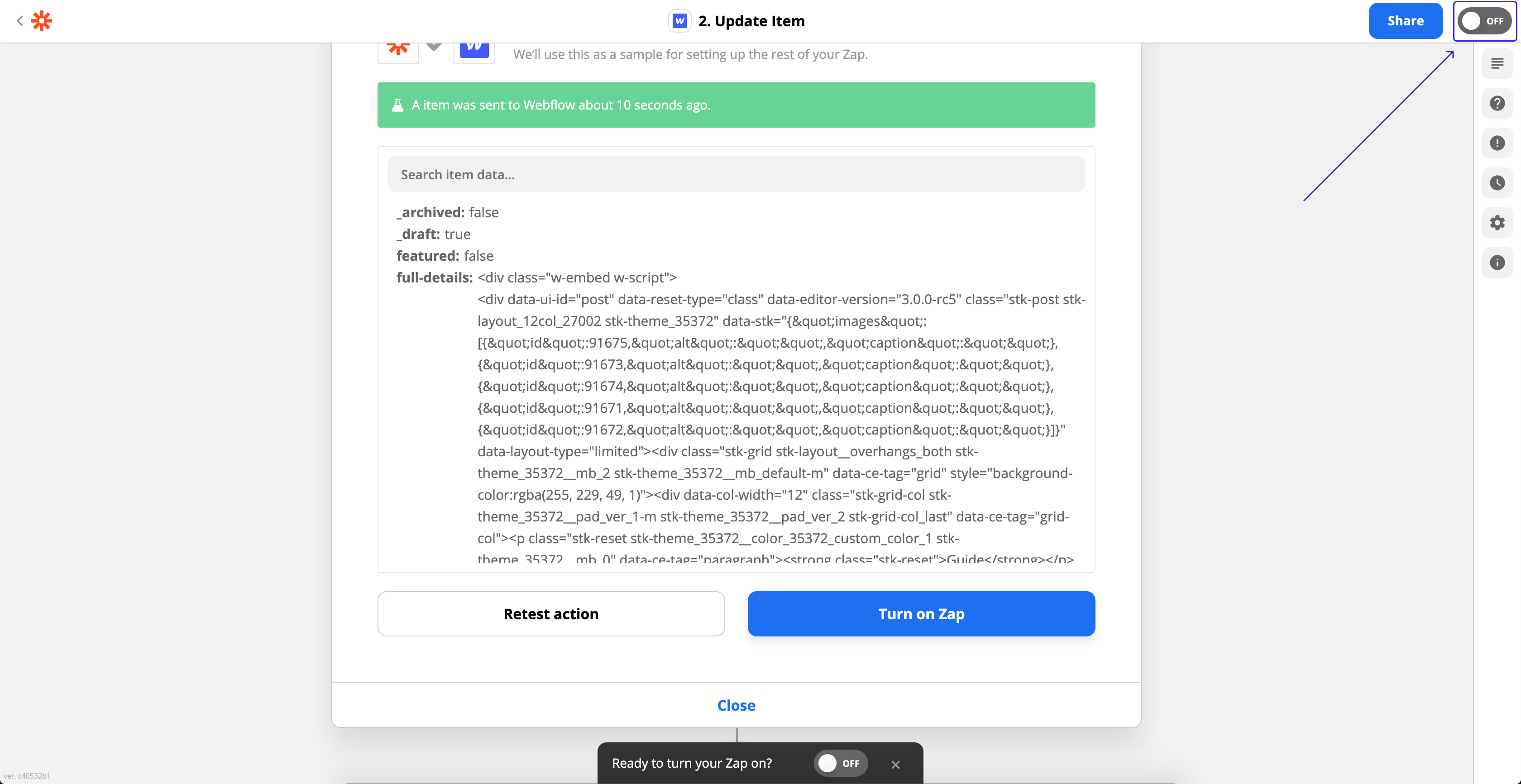
Task: Click the chevron between Zapier and Webflow icons
Action: [x=434, y=44]
